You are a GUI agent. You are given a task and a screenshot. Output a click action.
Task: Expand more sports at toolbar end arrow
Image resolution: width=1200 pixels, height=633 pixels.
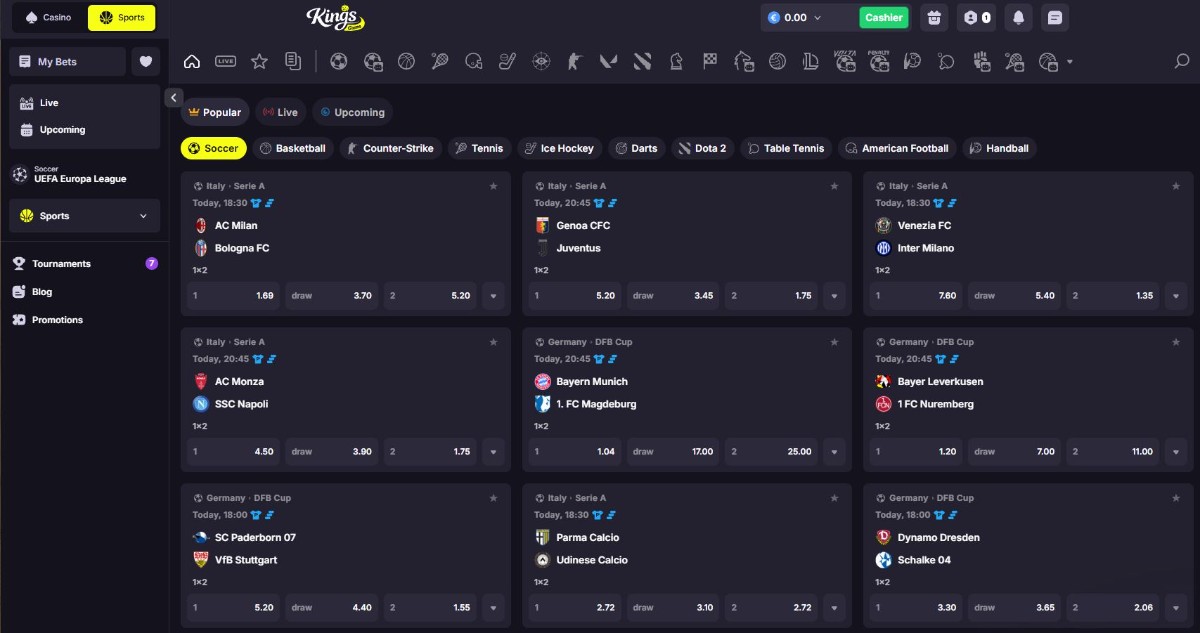[1070, 61]
